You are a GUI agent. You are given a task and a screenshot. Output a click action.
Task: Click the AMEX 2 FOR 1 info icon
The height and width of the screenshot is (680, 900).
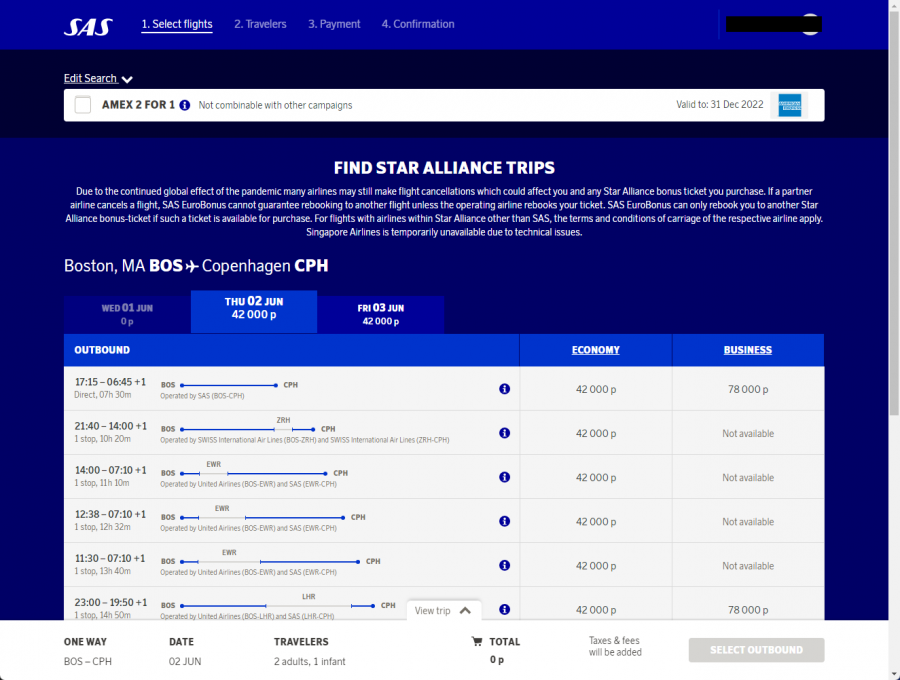tap(185, 105)
